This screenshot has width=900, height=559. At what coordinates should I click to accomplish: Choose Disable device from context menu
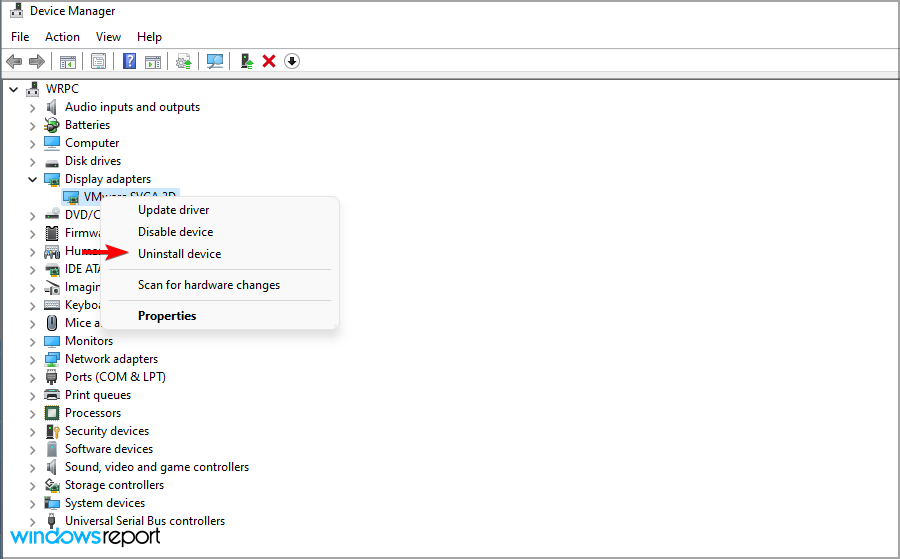click(x=220, y=232)
